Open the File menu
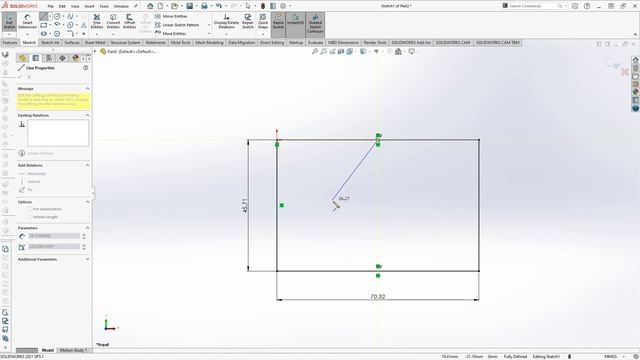Viewport: 640px width, 360px height. [51, 6]
